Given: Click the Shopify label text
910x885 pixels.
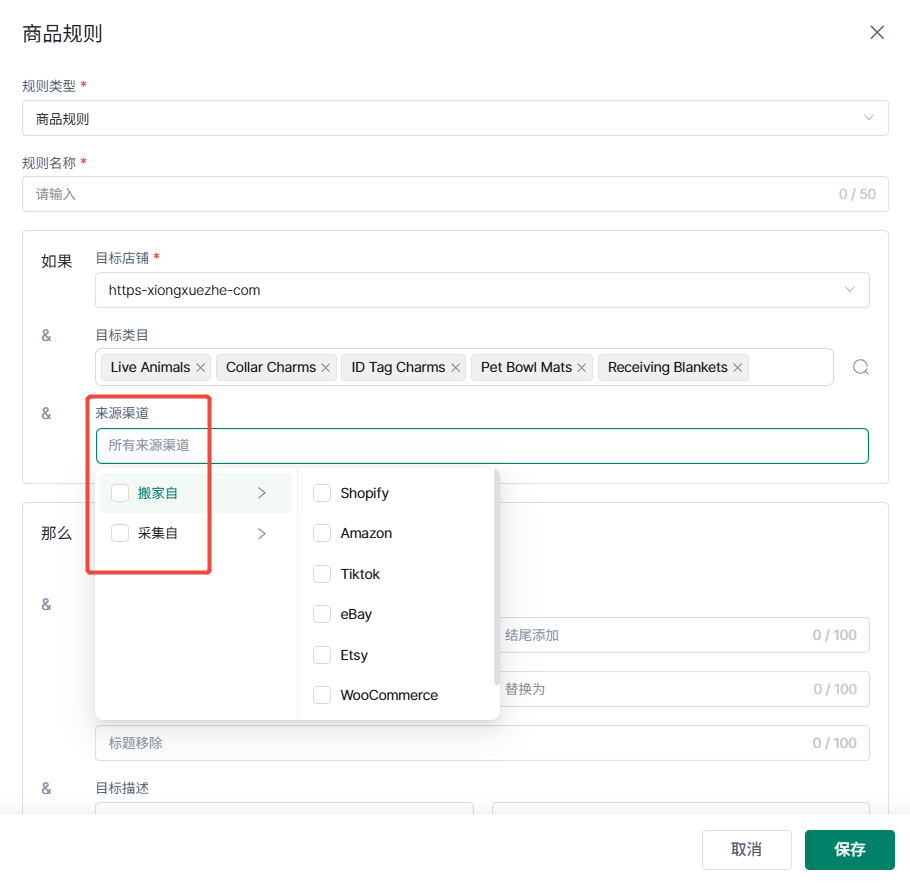Looking at the screenshot, I should (x=364, y=493).
